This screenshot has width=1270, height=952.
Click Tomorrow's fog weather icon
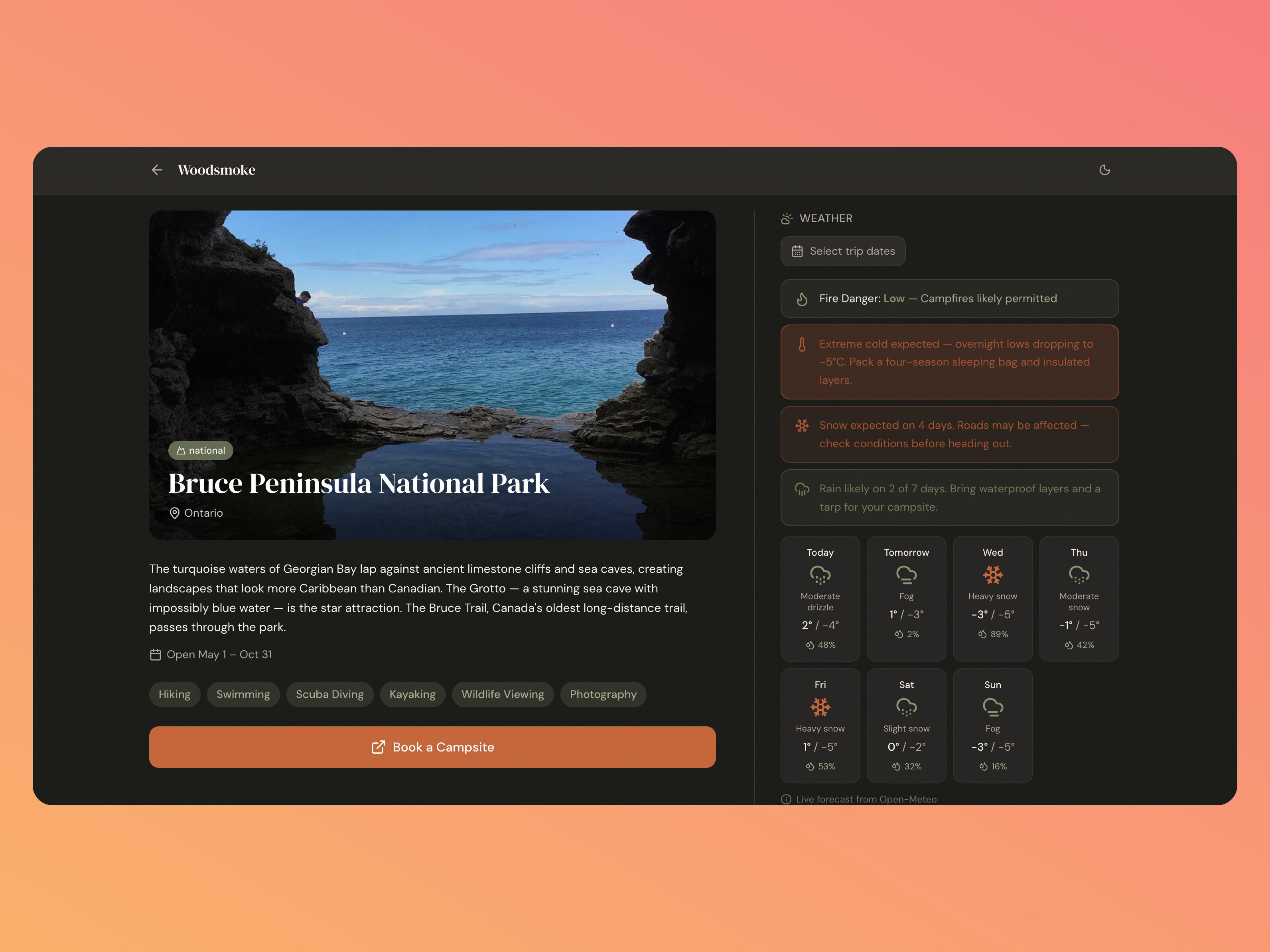906,574
